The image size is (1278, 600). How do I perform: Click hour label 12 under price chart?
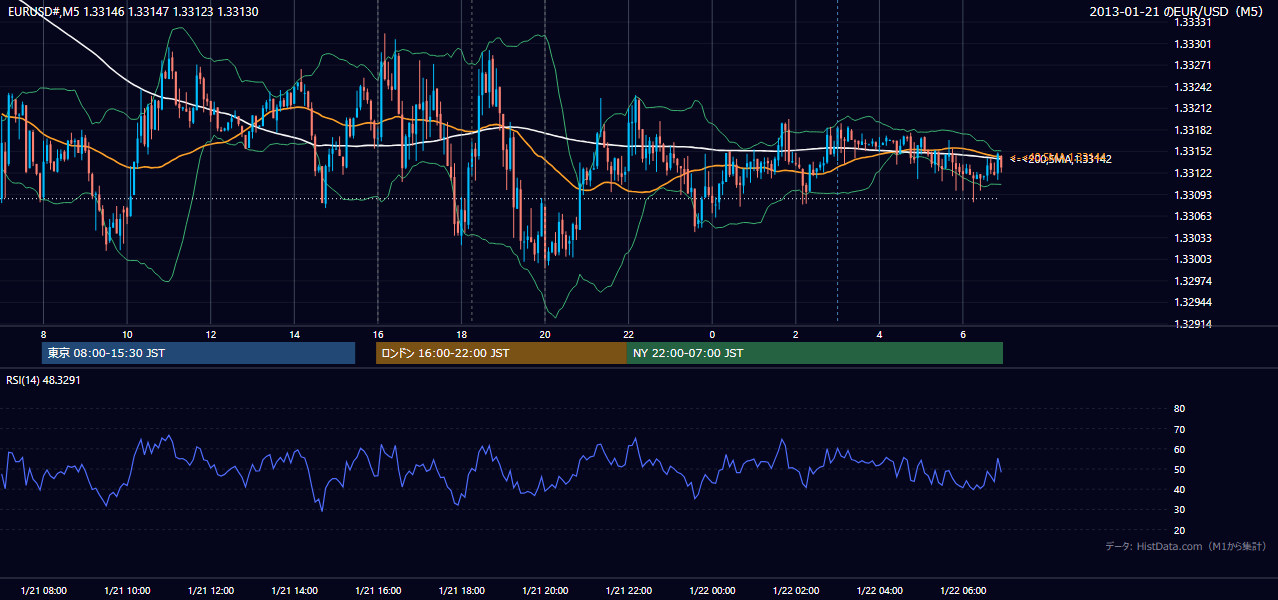pos(210,334)
